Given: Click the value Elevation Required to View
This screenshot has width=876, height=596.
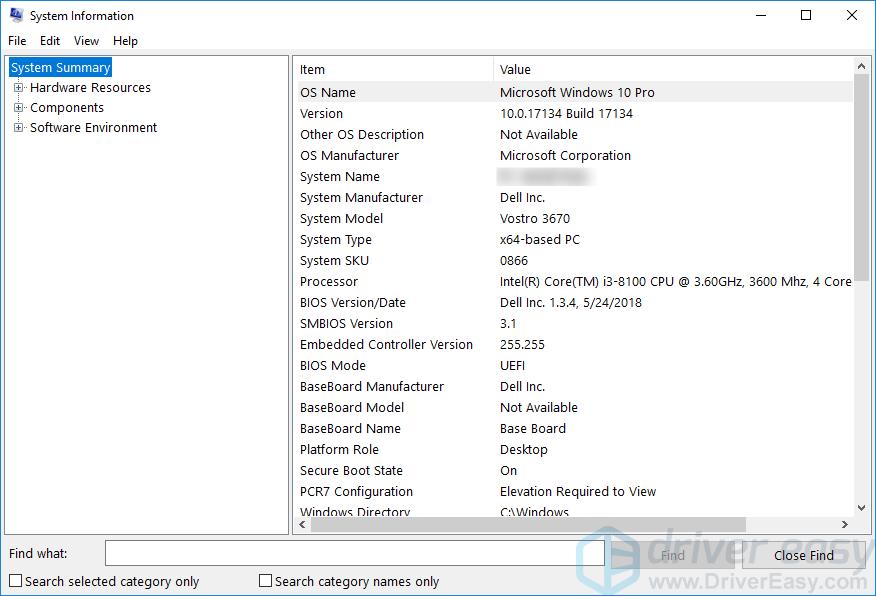Looking at the screenshot, I should [x=578, y=492].
